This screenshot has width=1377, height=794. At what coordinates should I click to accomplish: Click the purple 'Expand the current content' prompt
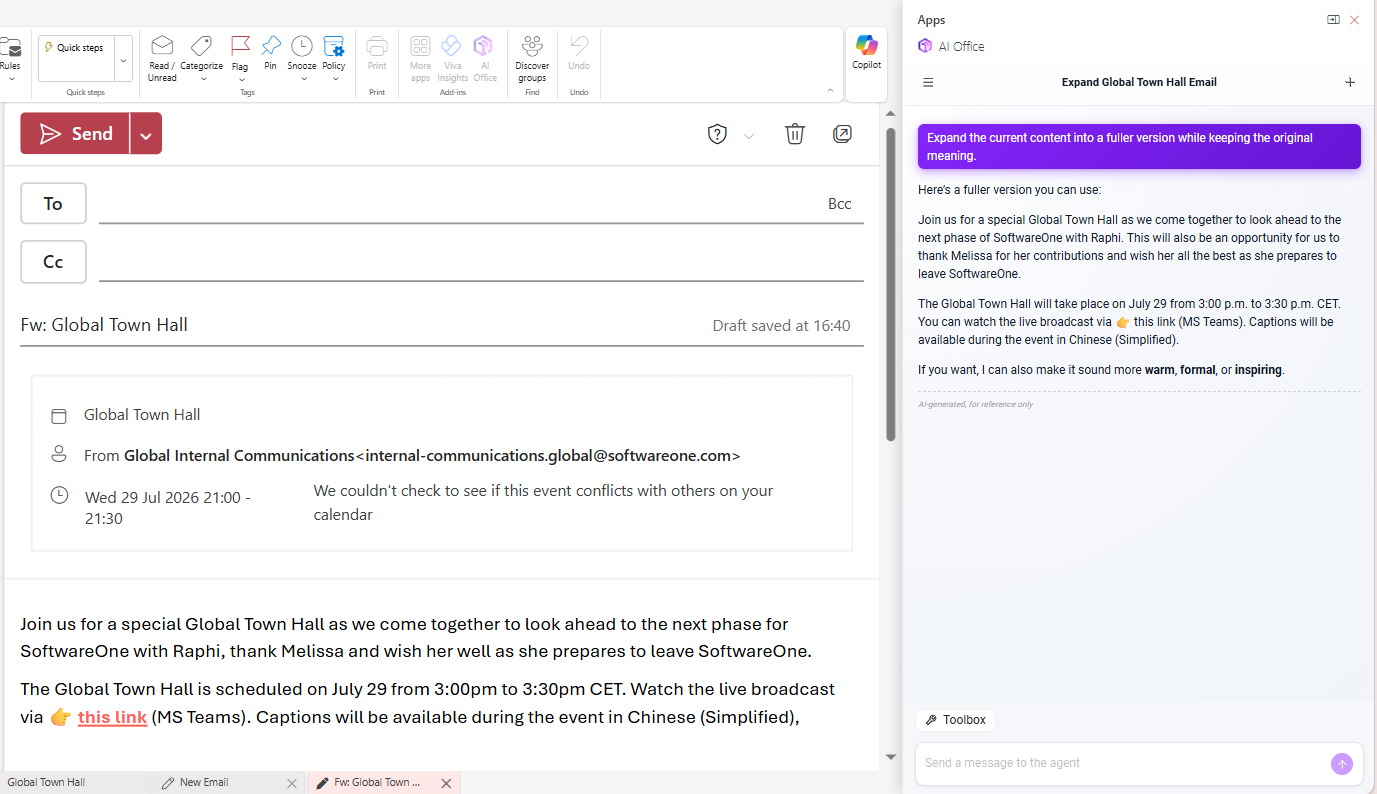1139,147
